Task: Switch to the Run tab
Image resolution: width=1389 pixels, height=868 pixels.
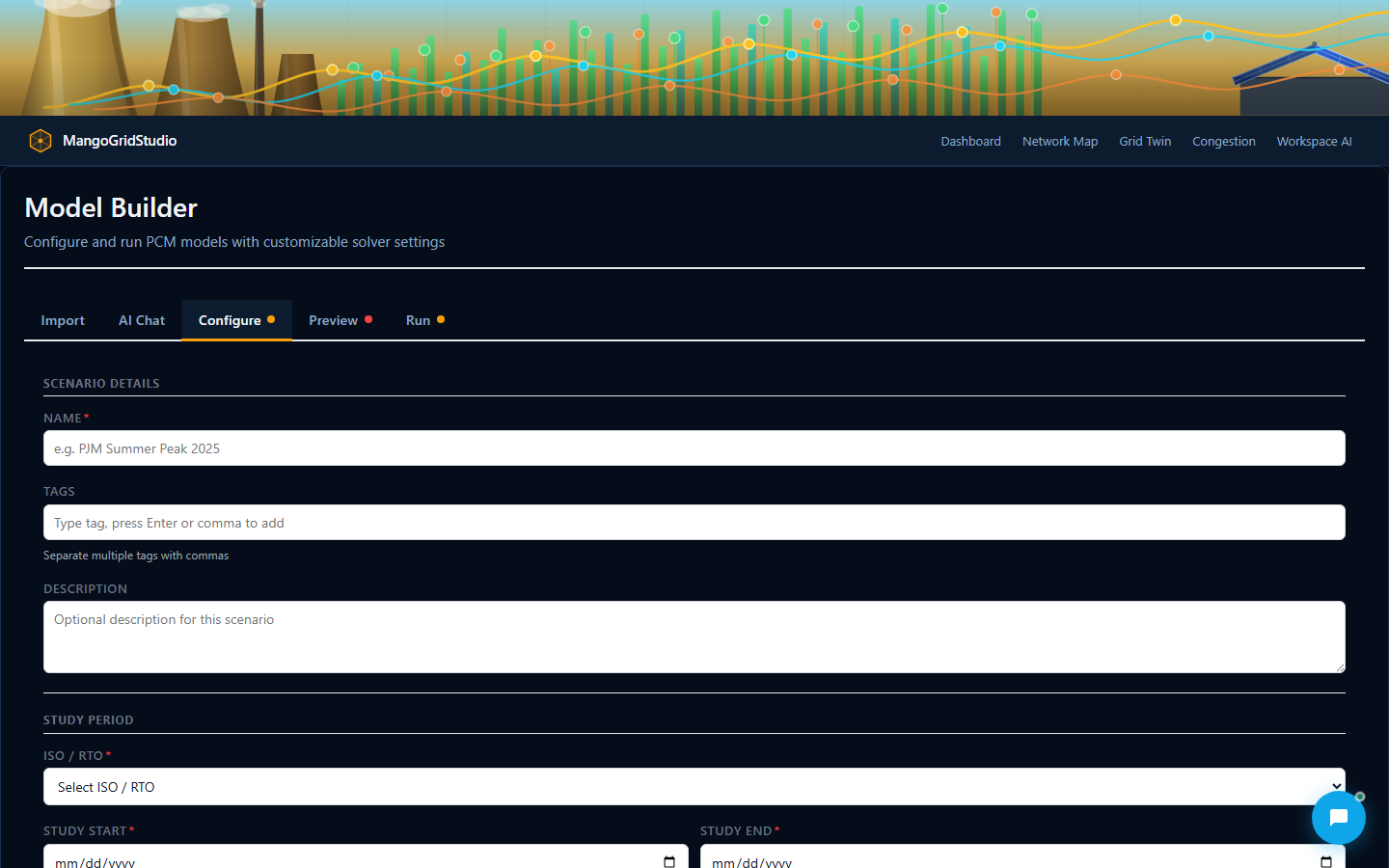Action: pos(425,320)
